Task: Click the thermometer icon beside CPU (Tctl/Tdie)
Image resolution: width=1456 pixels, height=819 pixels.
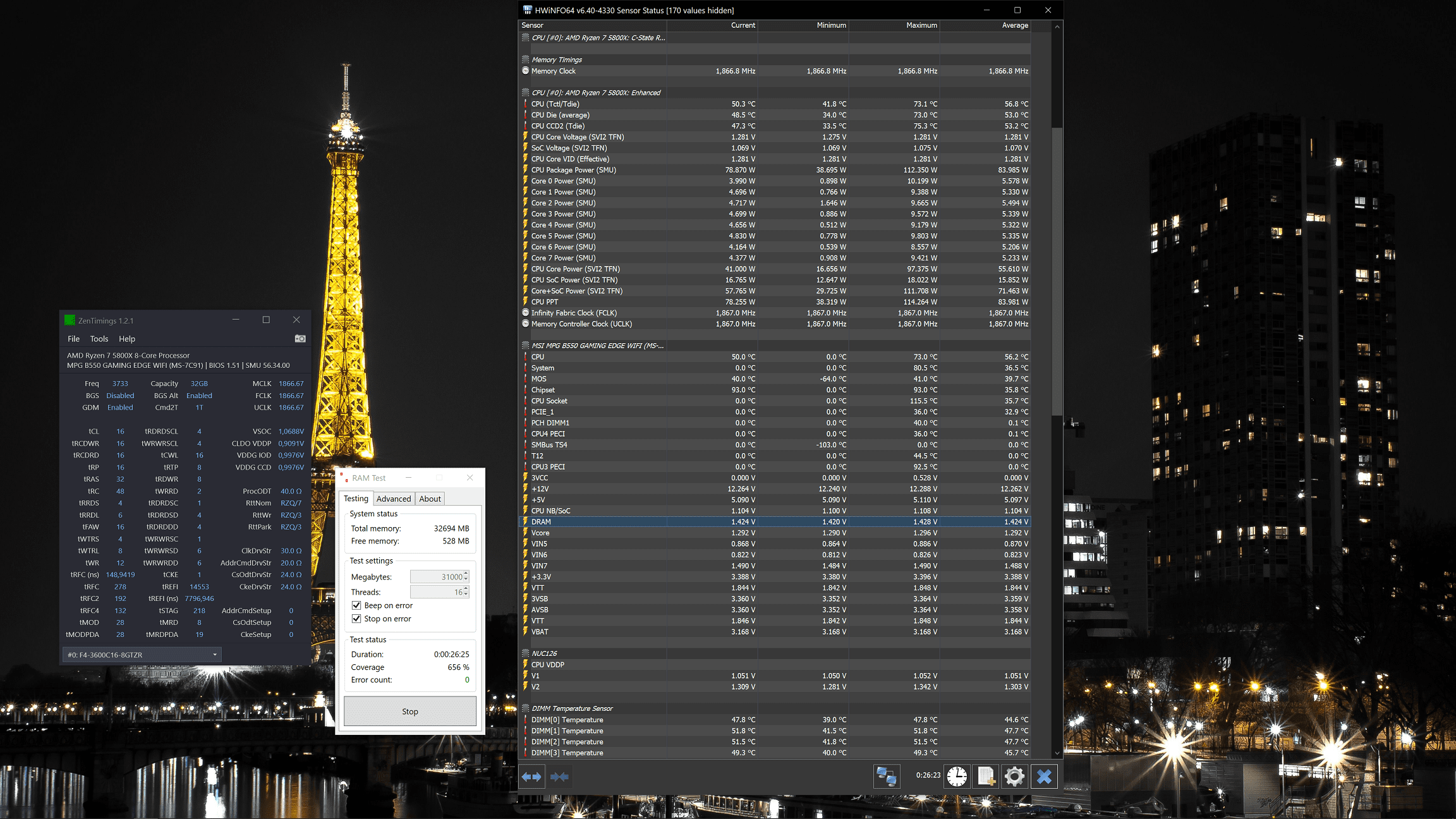Action: pos(525,104)
